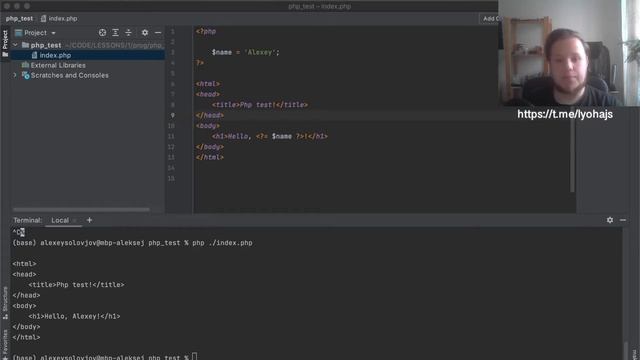Image resolution: width=640 pixels, height=360 pixels.
Task: Hide the Terminal panel with minus icon
Action: (x=623, y=220)
